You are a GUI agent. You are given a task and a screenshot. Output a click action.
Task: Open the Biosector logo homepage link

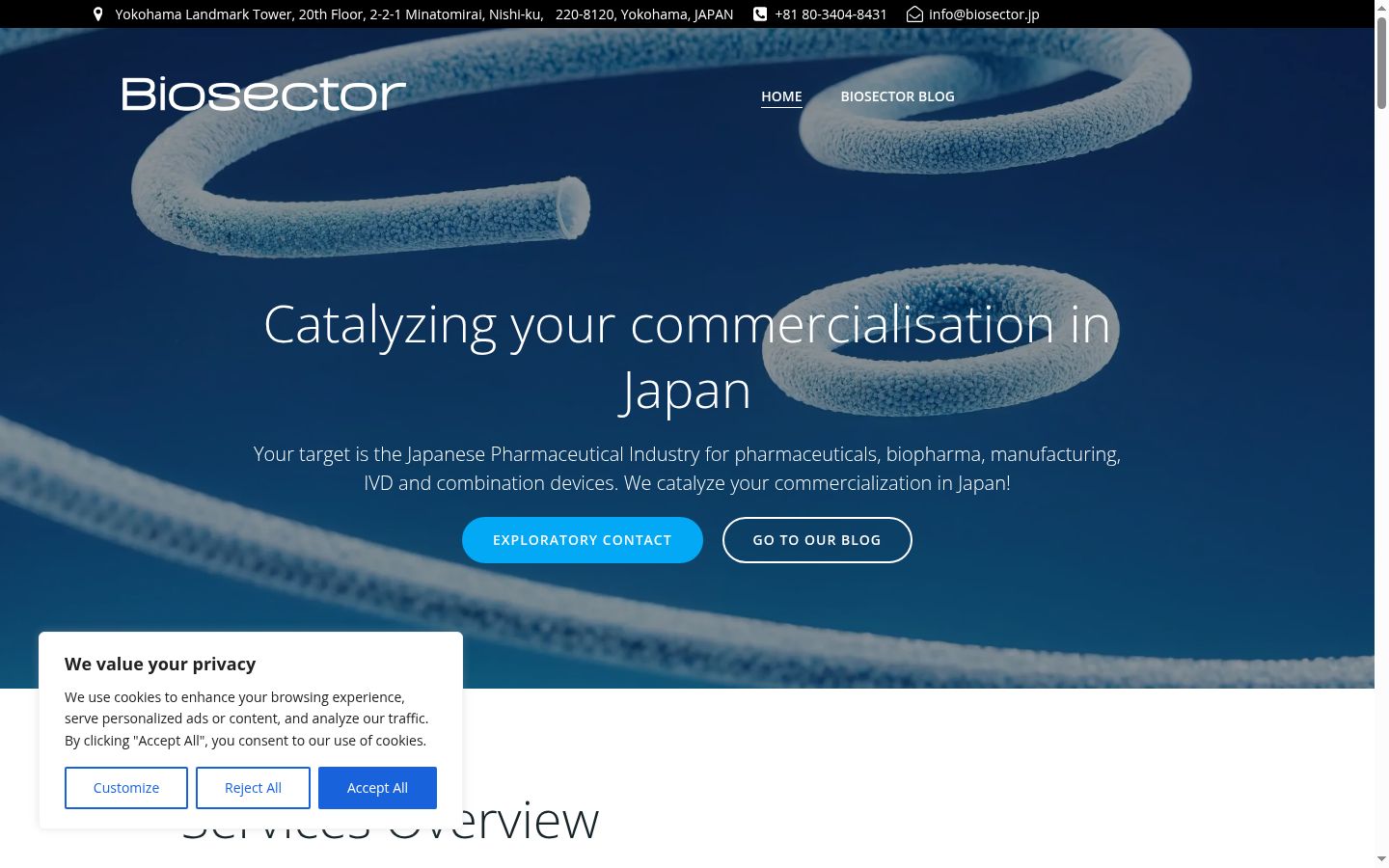pyautogui.click(x=263, y=95)
